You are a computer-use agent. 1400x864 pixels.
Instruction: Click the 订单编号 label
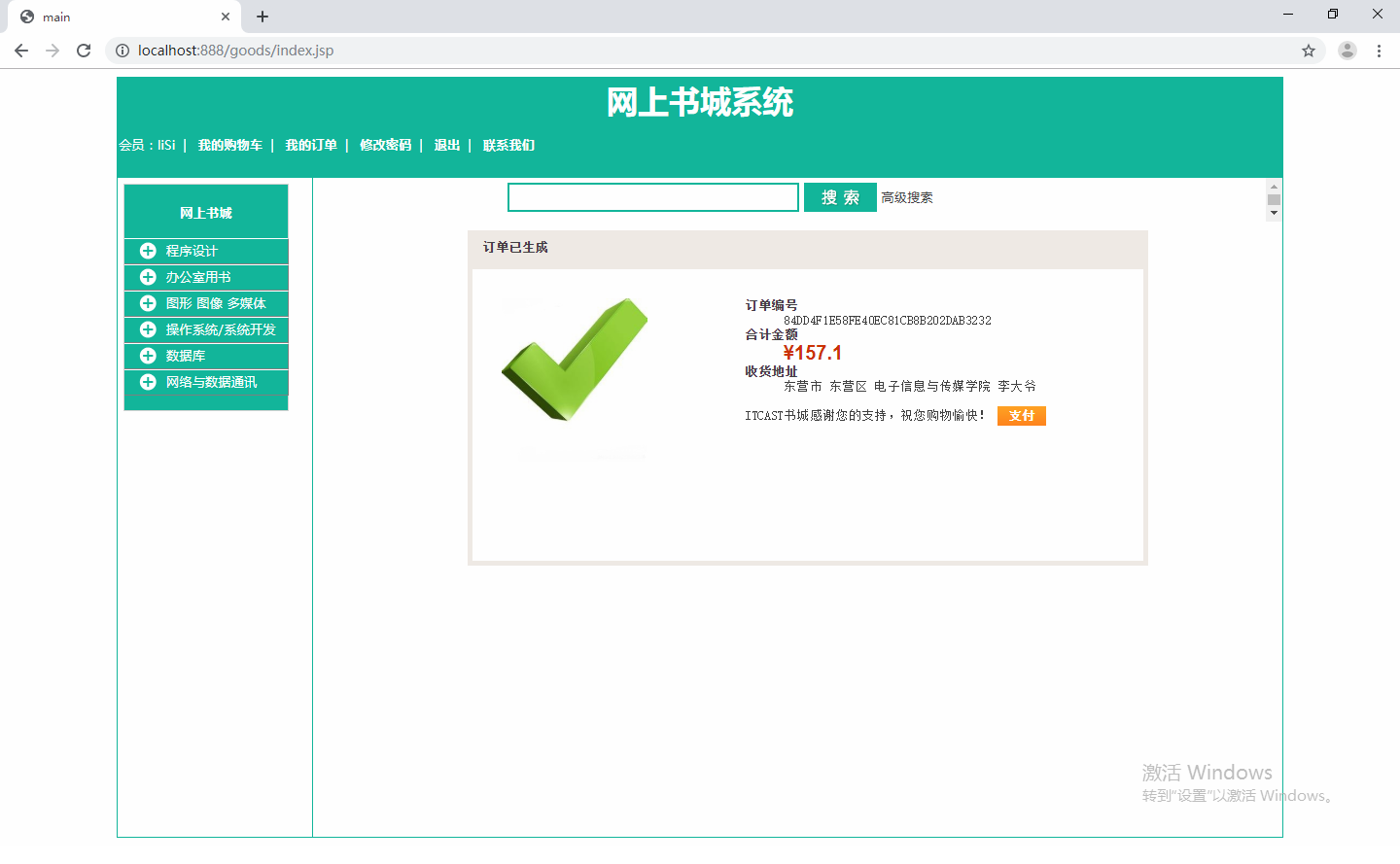click(x=771, y=305)
